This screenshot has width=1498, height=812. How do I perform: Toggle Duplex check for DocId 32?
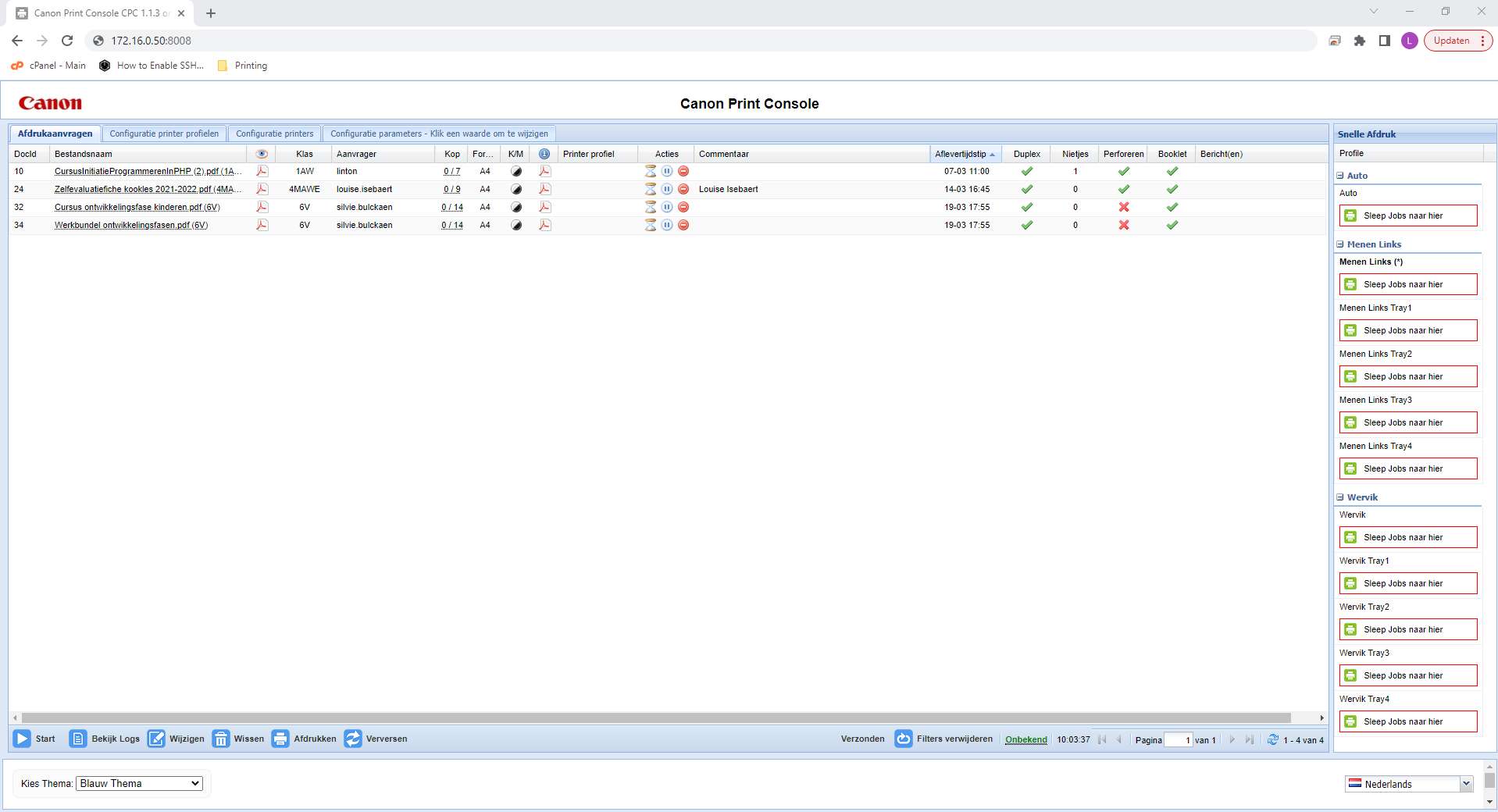click(x=1027, y=207)
